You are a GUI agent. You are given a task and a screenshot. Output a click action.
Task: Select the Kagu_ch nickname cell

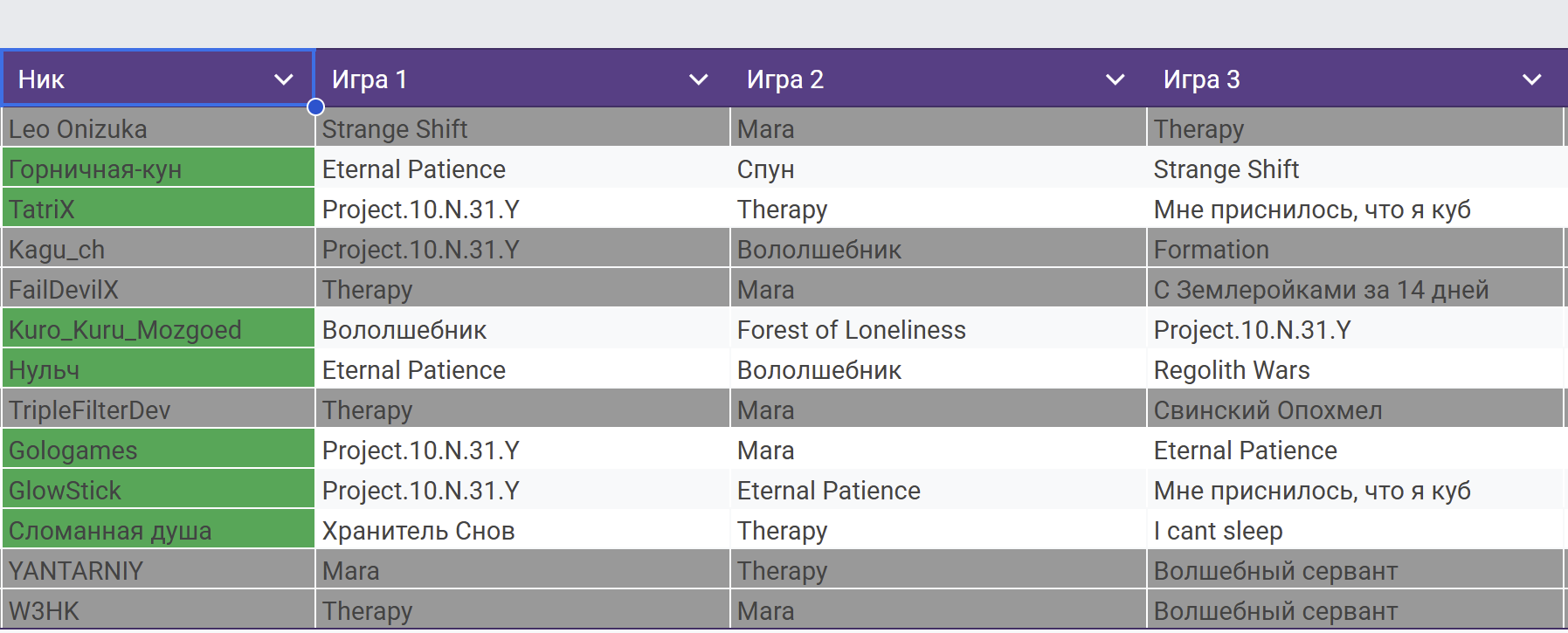tap(157, 250)
